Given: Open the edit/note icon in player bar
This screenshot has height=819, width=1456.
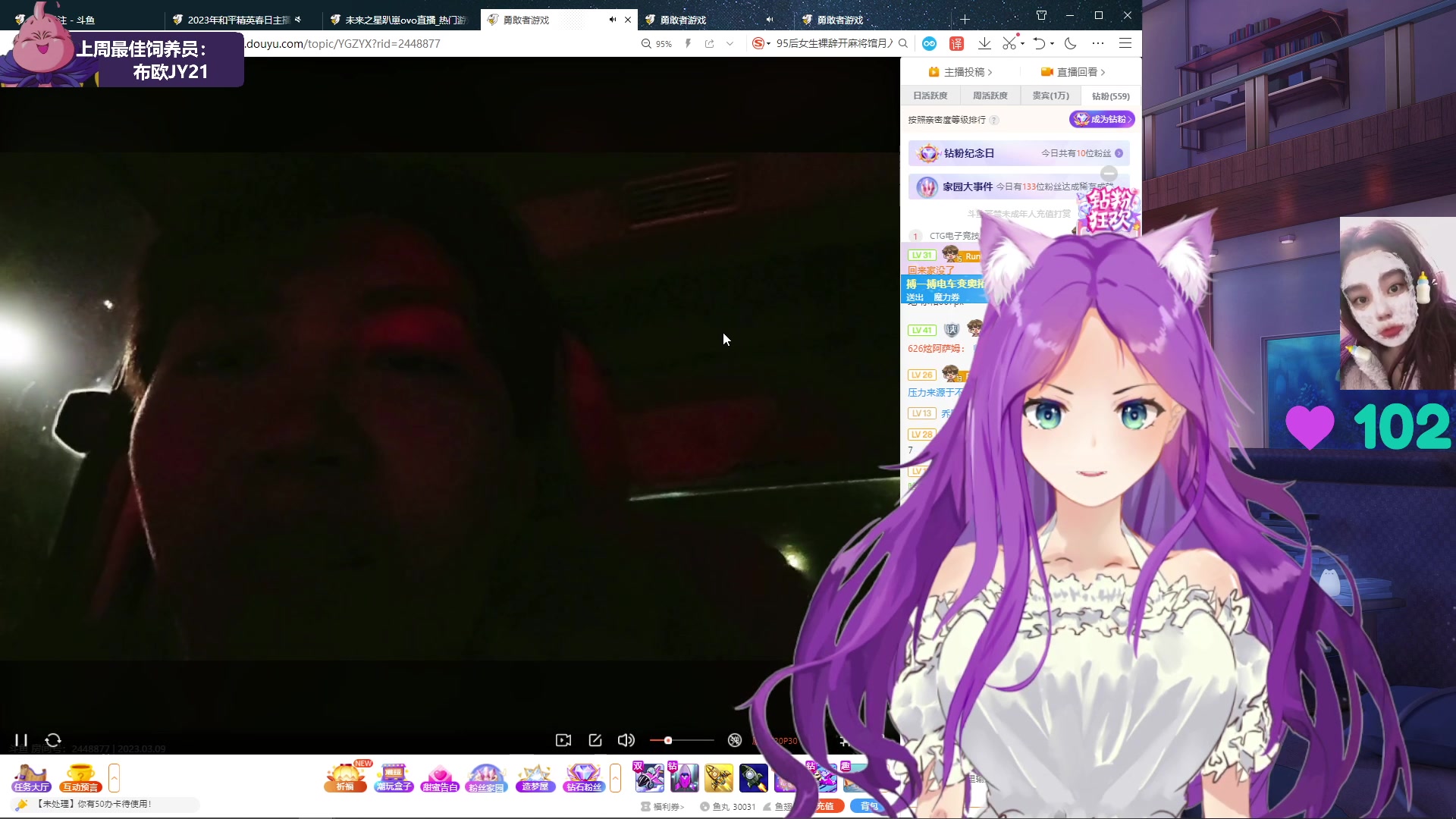Looking at the screenshot, I should [x=595, y=740].
